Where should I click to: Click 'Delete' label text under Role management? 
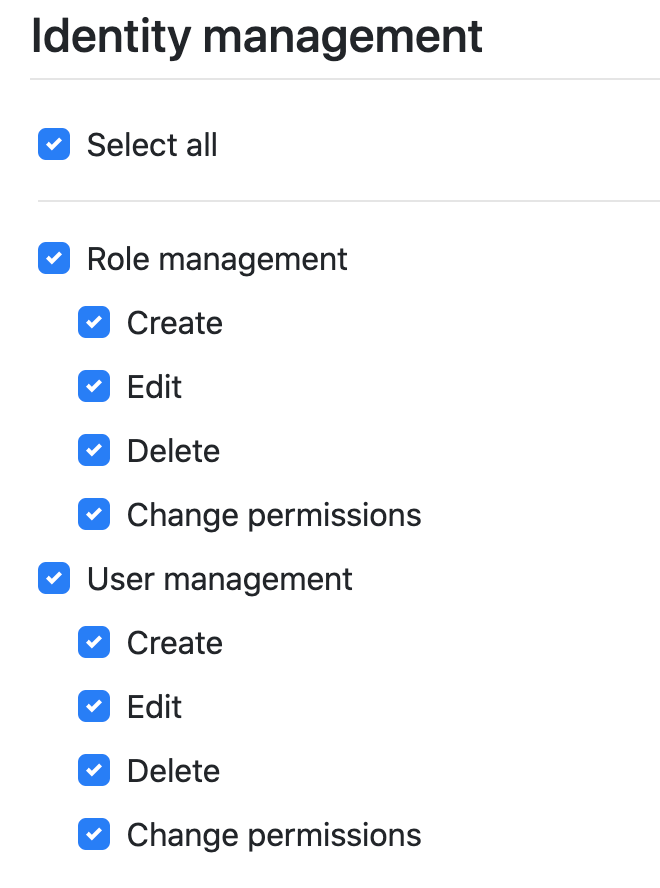pyautogui.click(x=173, y=451)
